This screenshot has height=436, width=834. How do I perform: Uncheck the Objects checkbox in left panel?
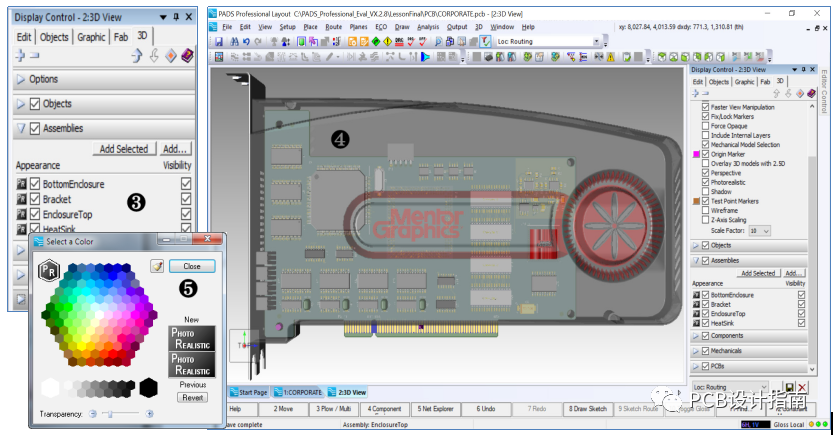[35, 104]
